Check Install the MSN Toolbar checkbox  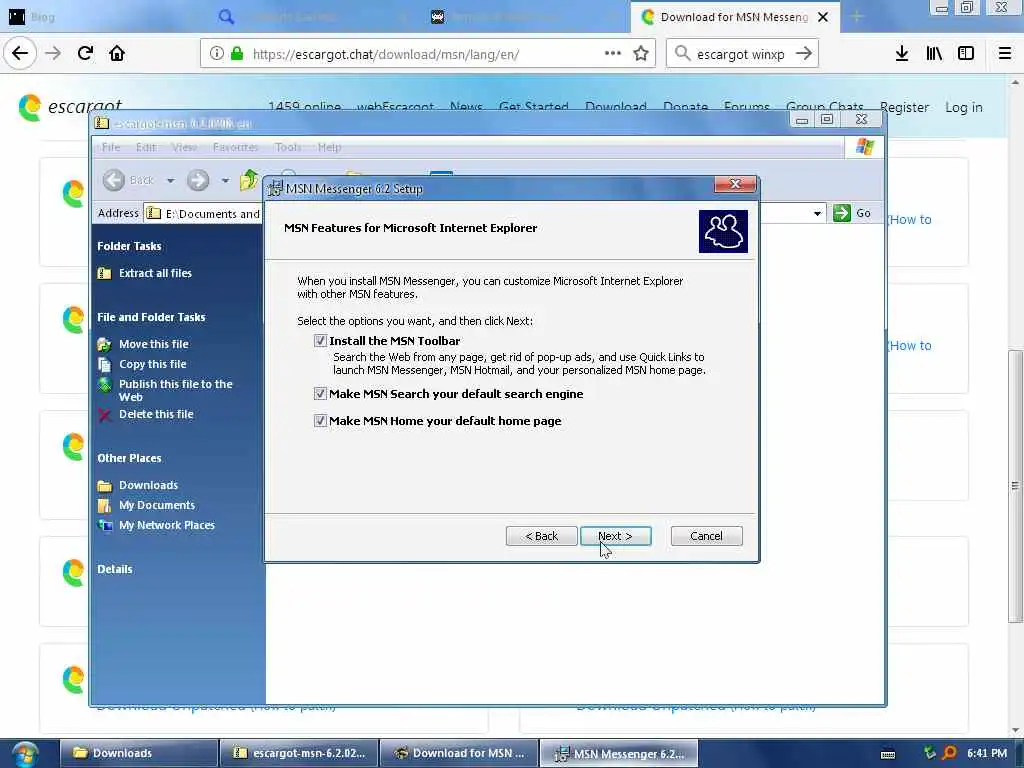tap(320, 341)
